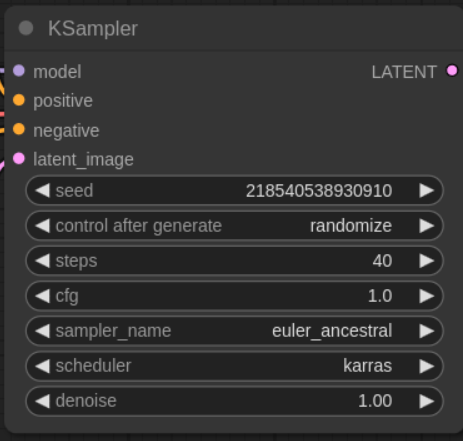Click the orange positive input socket
The width and height of the screenshot is (463, 441).
[19, 100]
